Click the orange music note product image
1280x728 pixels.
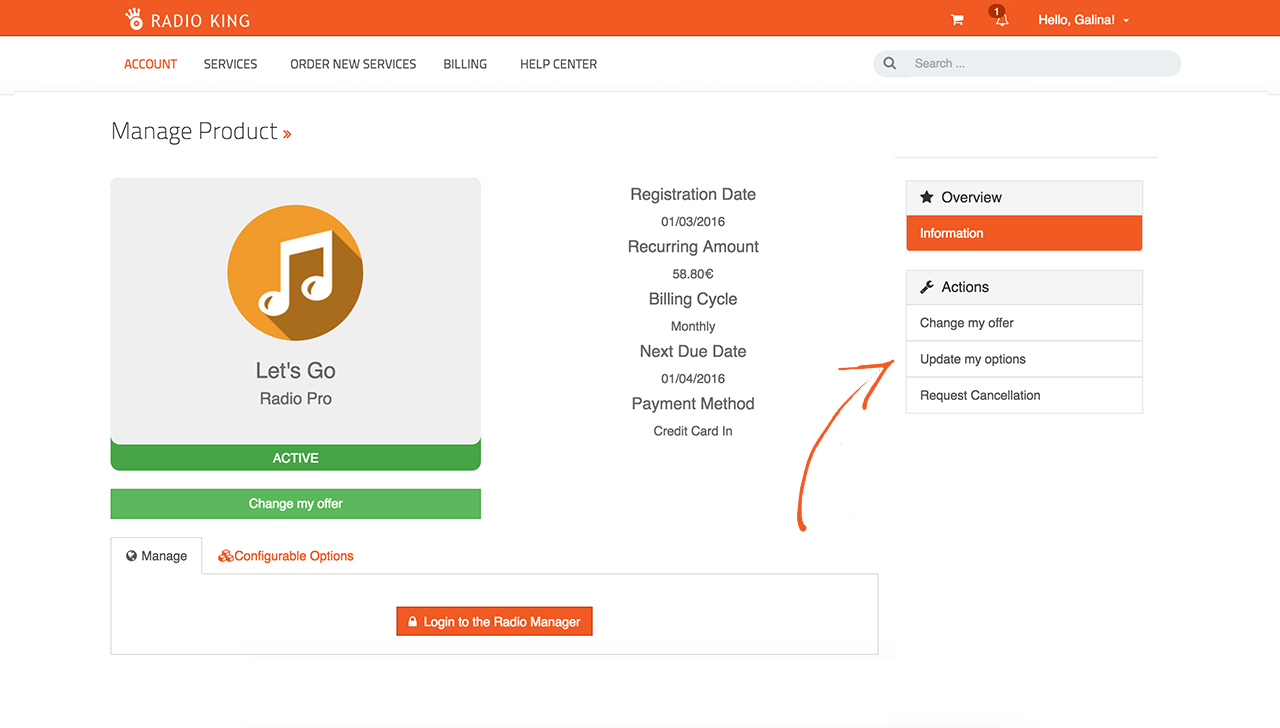pyautogui.click(x=295, y=272)
